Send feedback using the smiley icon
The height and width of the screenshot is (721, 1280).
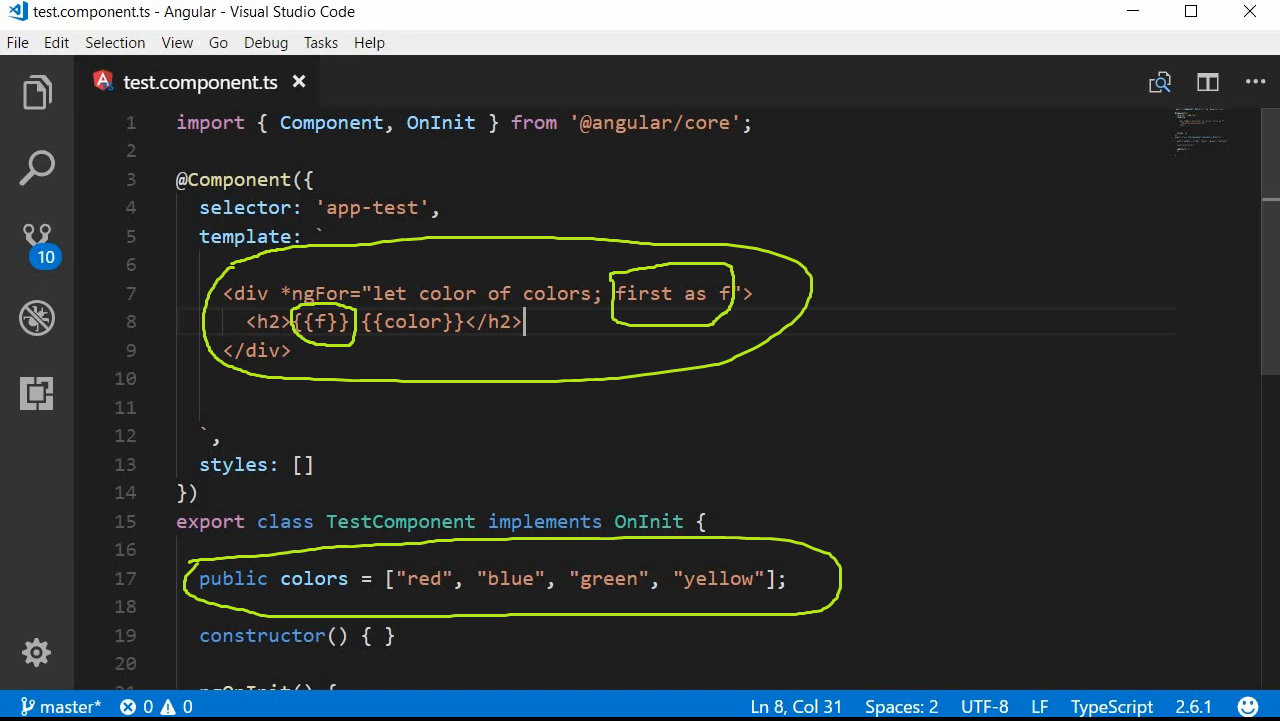pyautogui.click(x=1247, y=706)
